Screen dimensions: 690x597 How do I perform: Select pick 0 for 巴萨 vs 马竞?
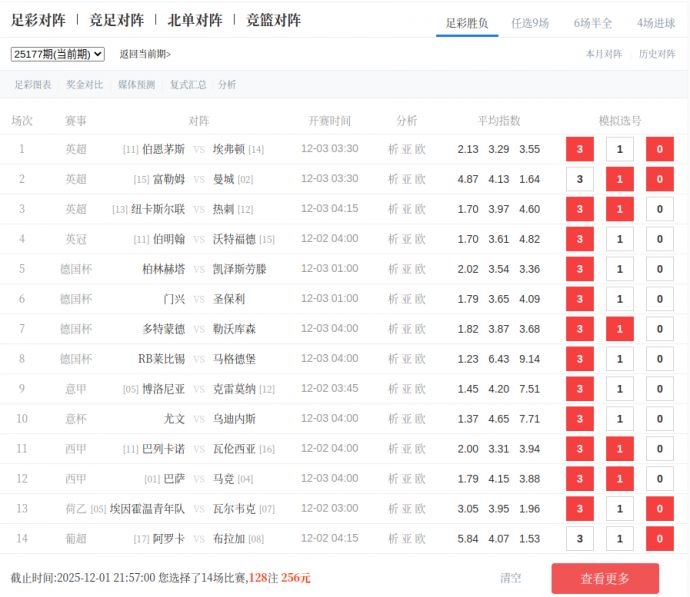click(x=659, y=479)
